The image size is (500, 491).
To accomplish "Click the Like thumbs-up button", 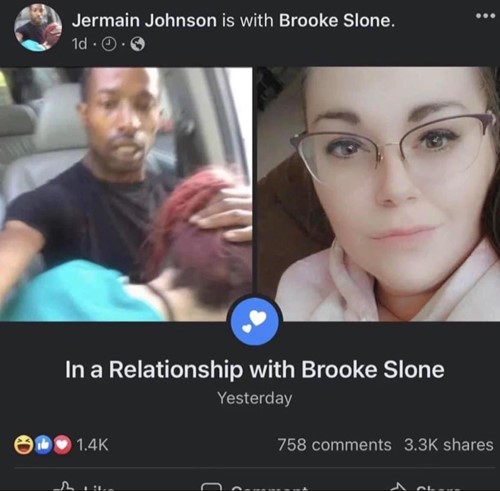I will [x=84, y=487].
